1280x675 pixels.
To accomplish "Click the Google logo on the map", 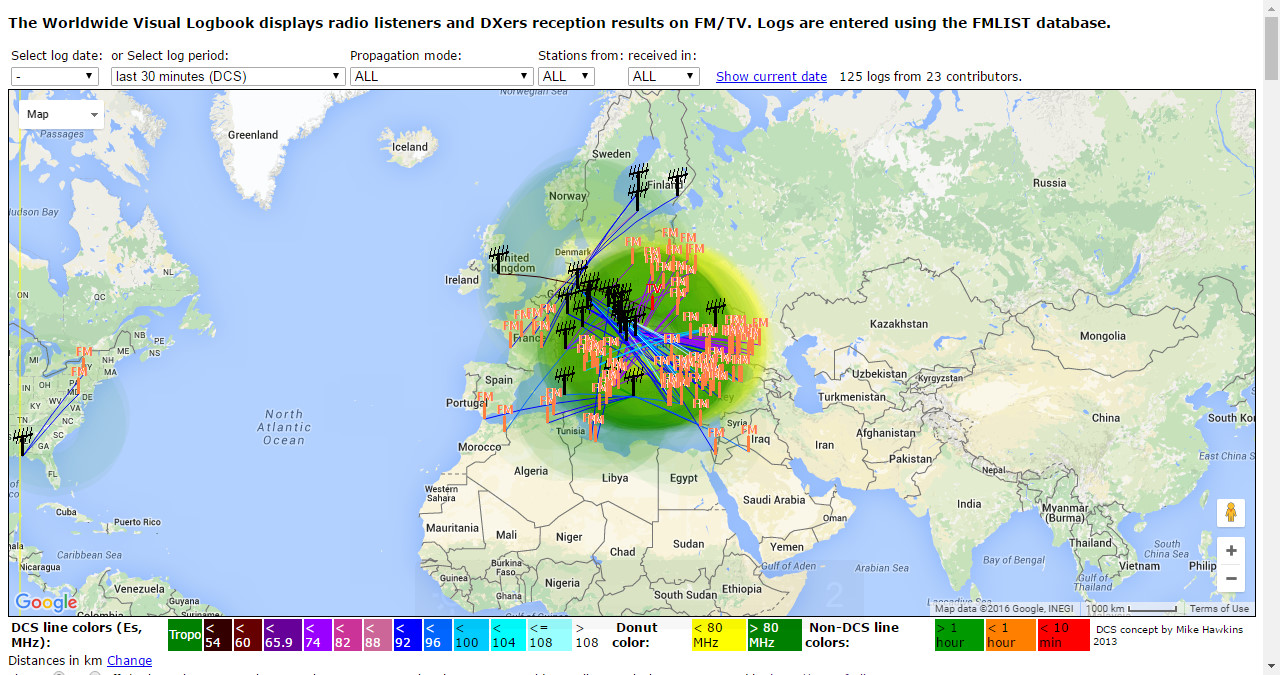I will click(46, 602).
